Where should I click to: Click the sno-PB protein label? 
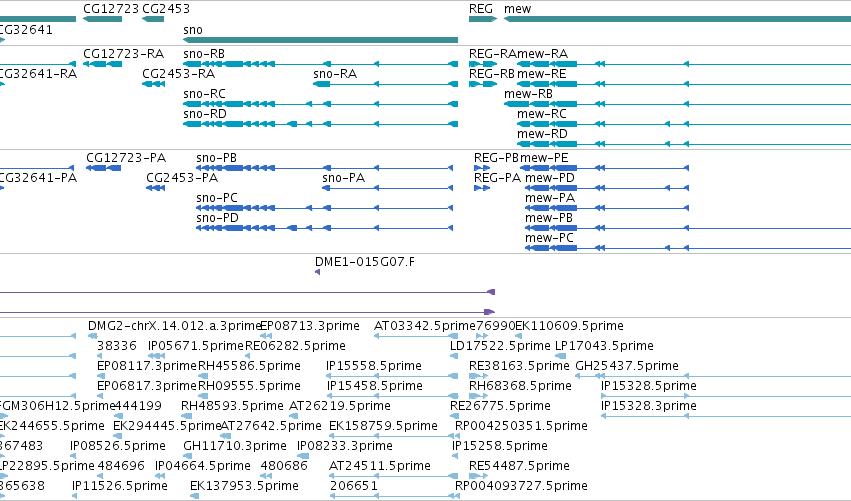click(x=217, y=158)
